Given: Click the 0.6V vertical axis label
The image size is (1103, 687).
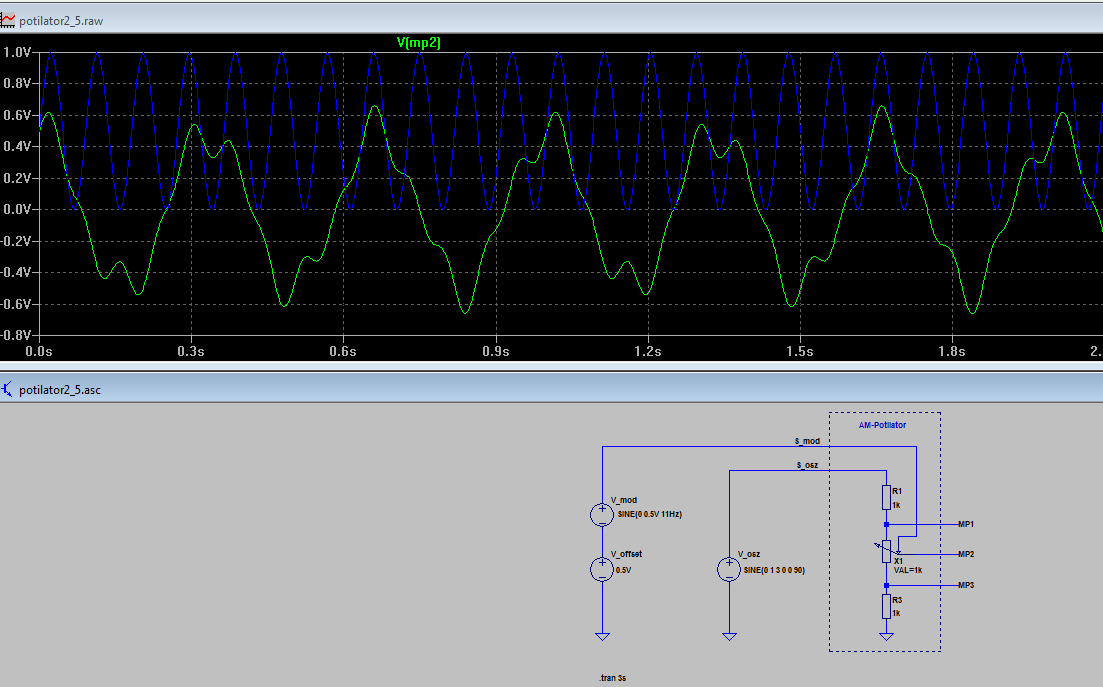Looking at the screenshot, I should 17,115.
